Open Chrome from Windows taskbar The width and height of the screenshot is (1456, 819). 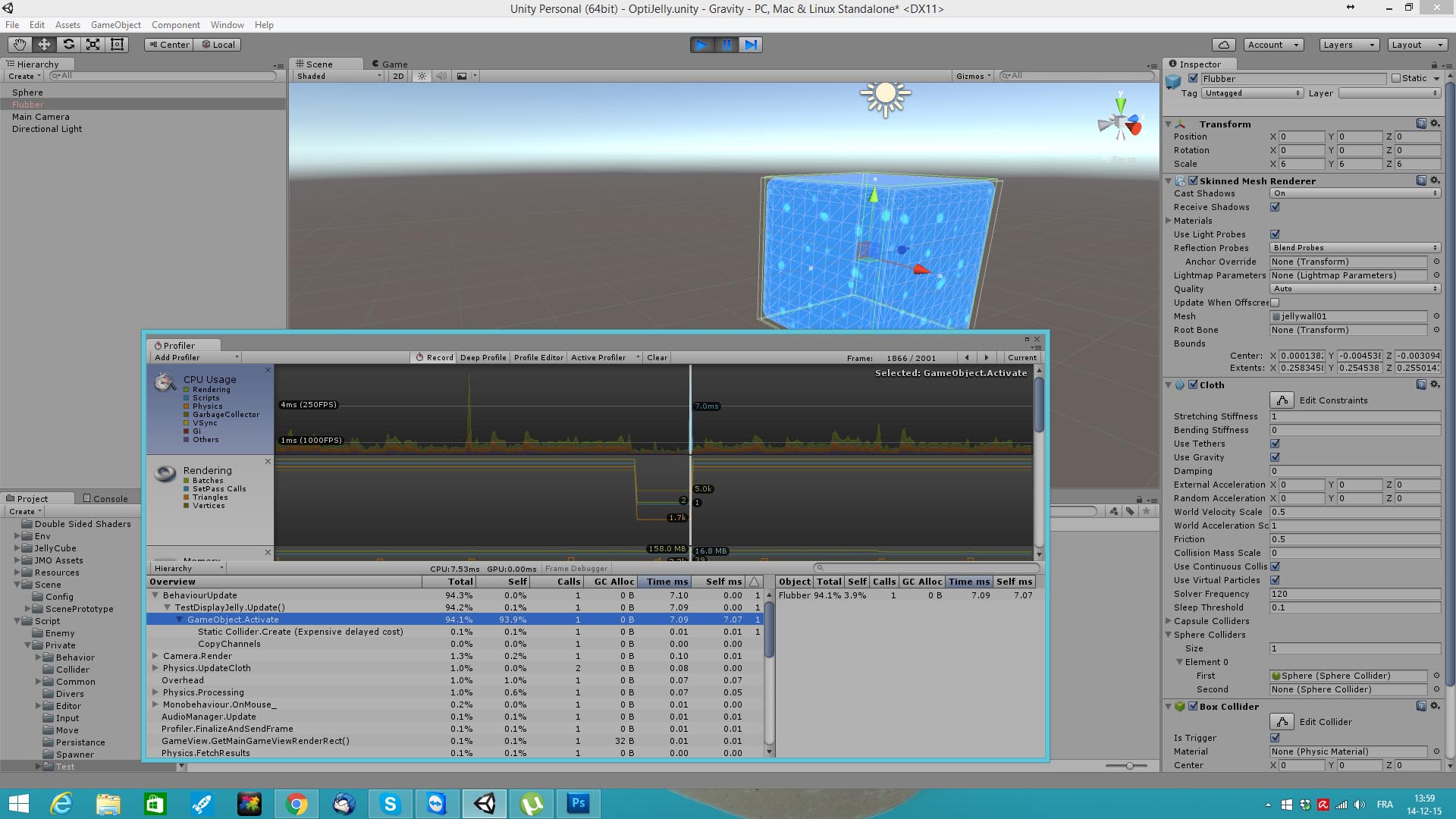296,803
